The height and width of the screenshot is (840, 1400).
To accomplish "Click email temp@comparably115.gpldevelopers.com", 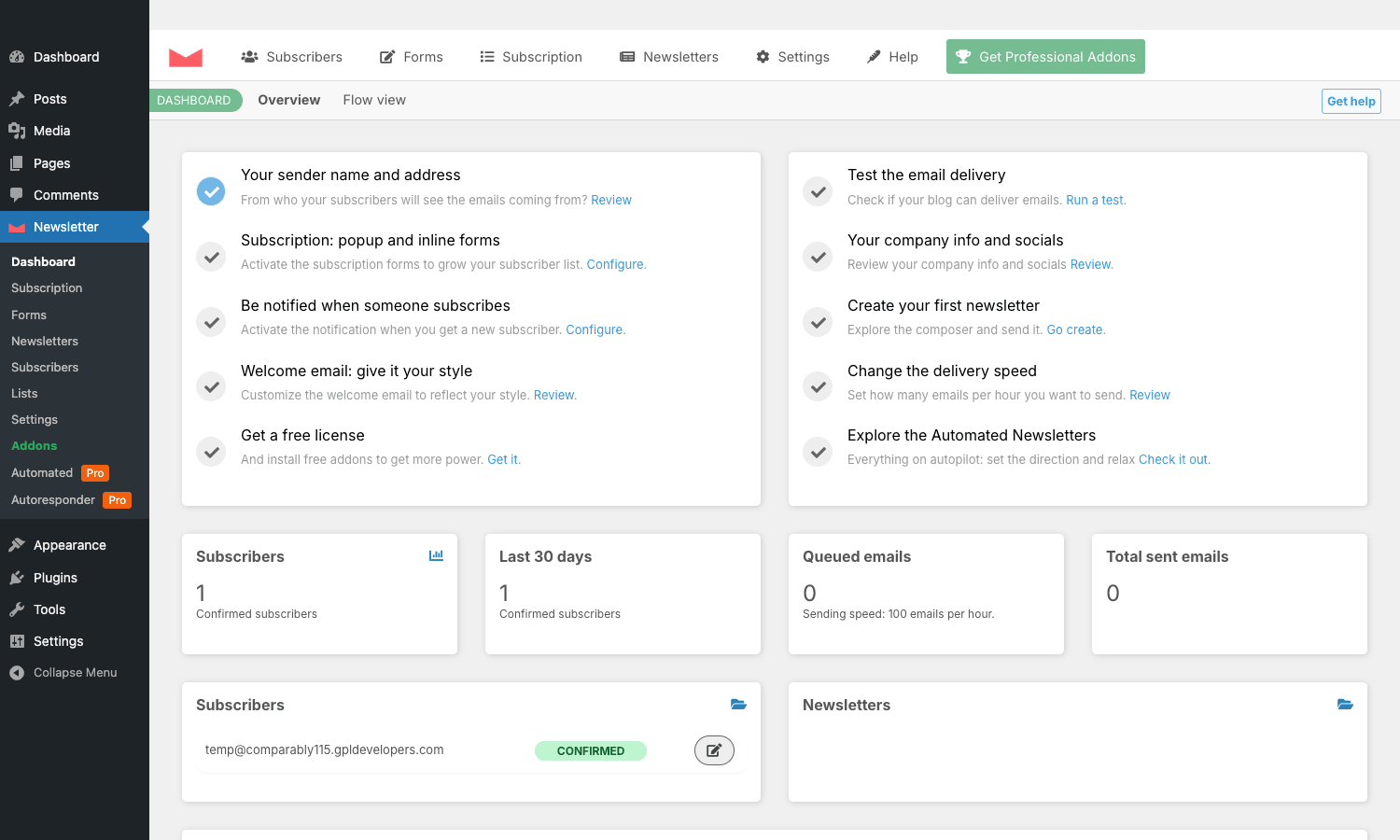I will tap(325, 750).
